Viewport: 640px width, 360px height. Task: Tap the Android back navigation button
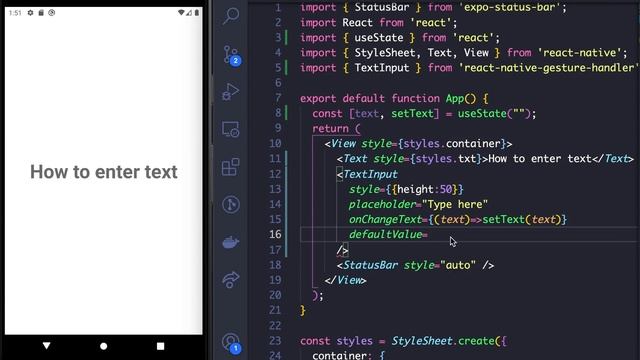coord(47,346)
